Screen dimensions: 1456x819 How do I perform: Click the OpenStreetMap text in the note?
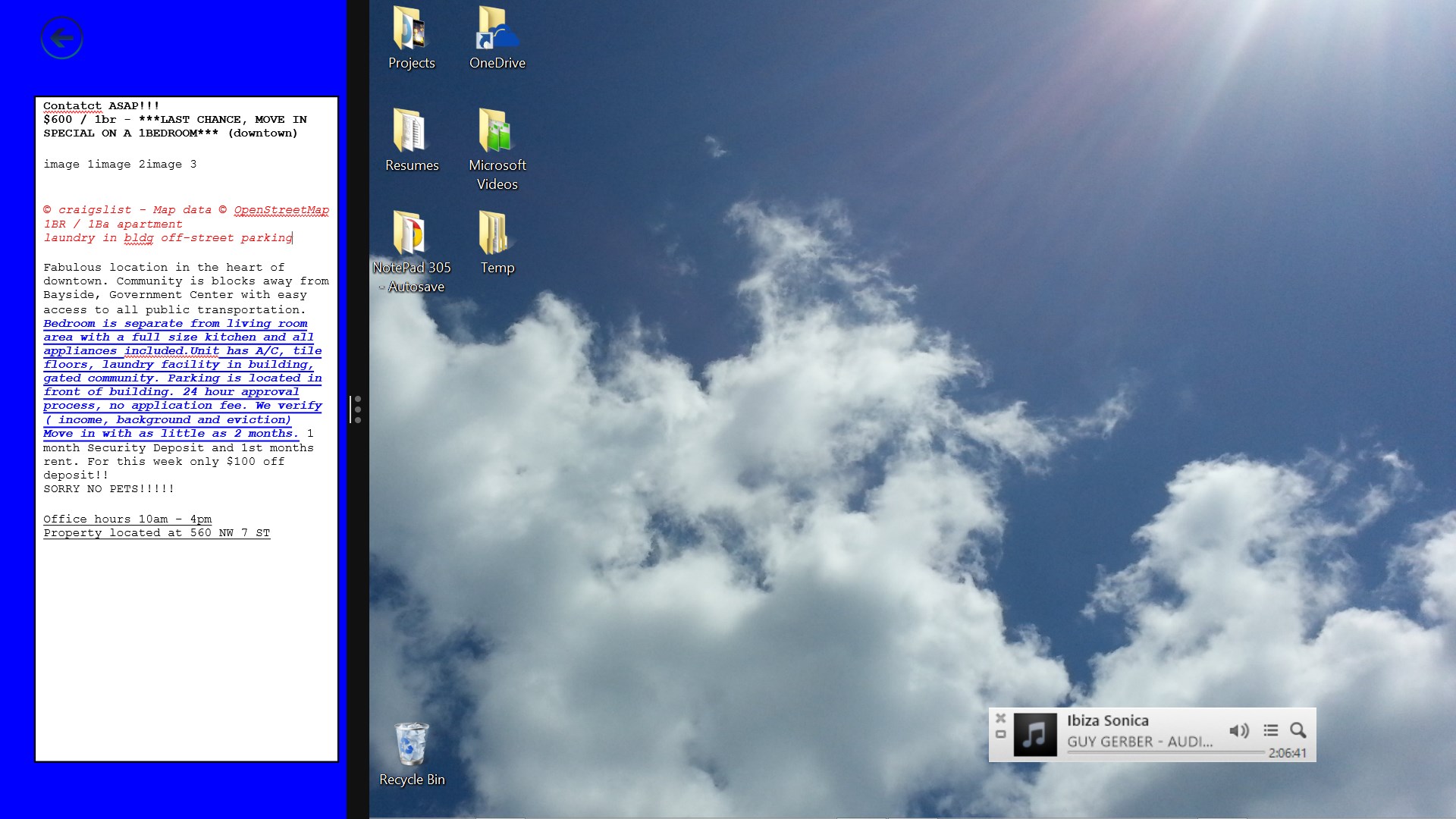281,210
